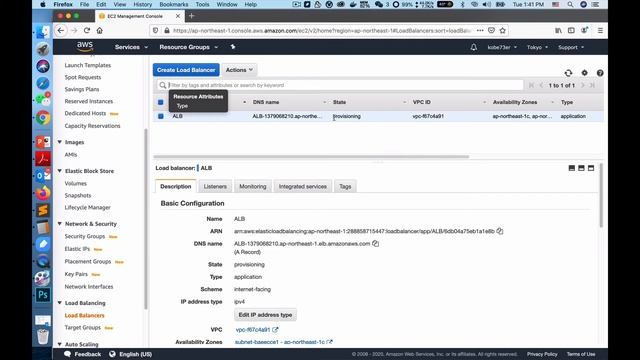Open Sublime Text from the dock
The image size is (640, 360).
coord(43,210)
